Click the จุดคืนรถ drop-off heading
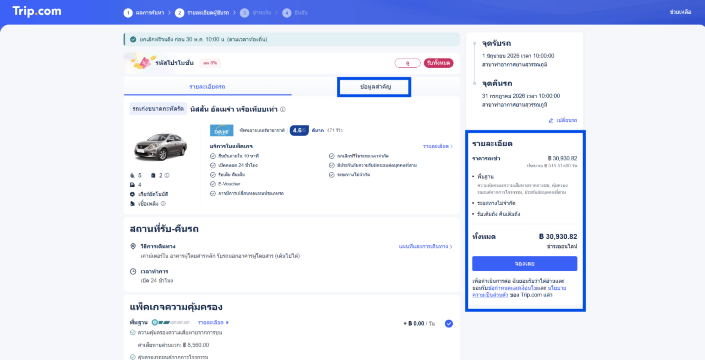This screenshot has height=360, width=705. point(497,84)
